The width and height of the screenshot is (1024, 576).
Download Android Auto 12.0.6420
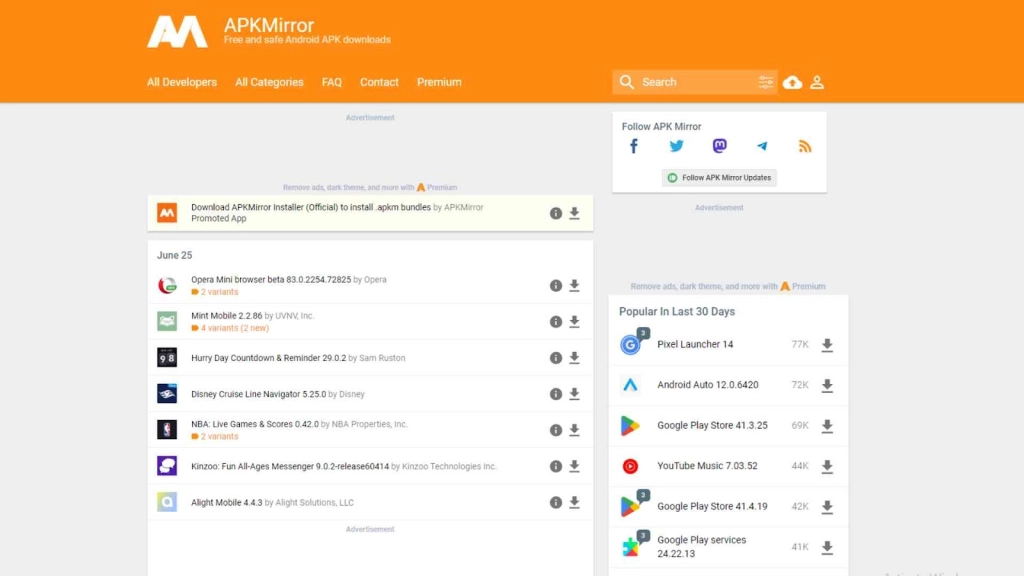point(827,385)
